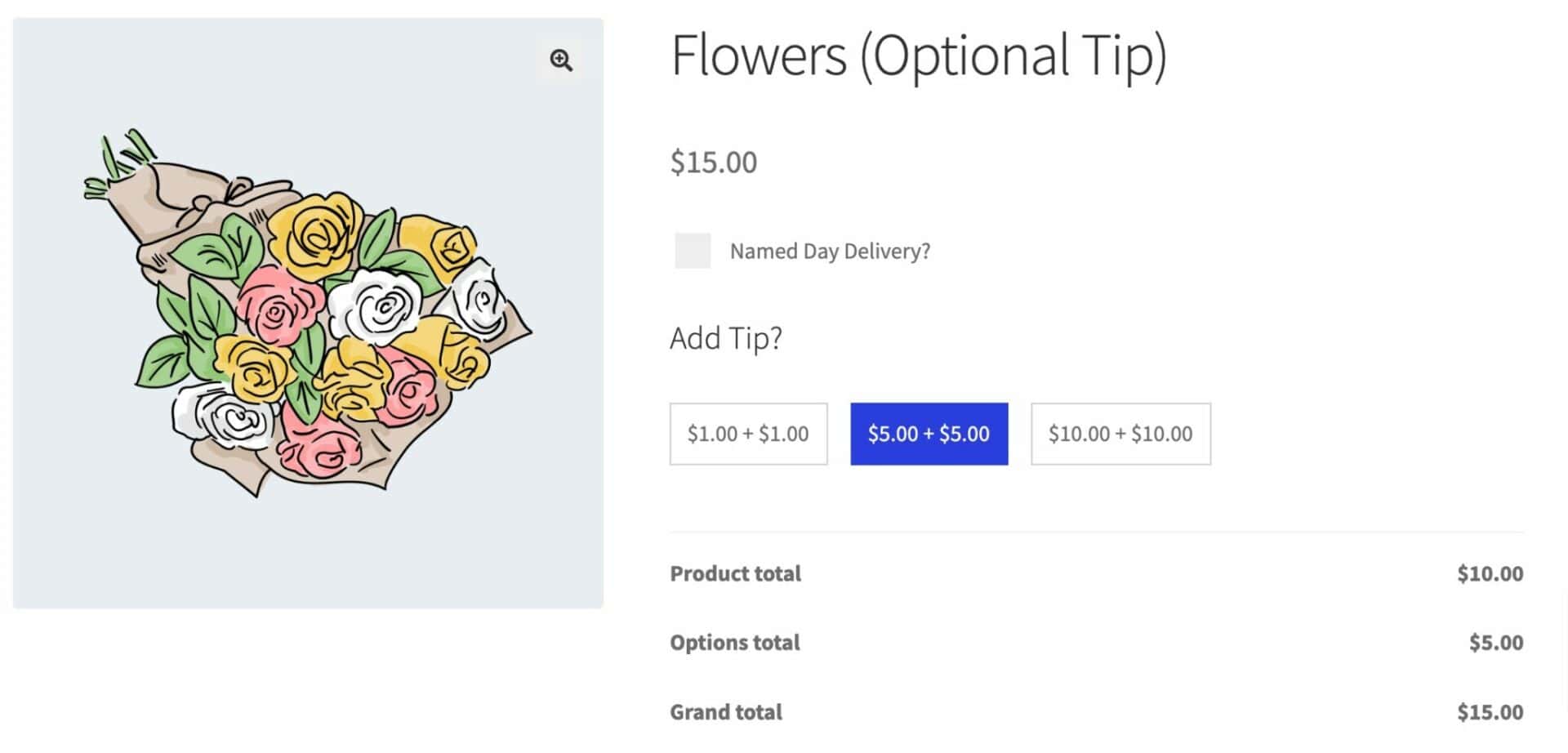Click the magnifier zoom icon on image
1568x753 pixels.
point(561,60)
